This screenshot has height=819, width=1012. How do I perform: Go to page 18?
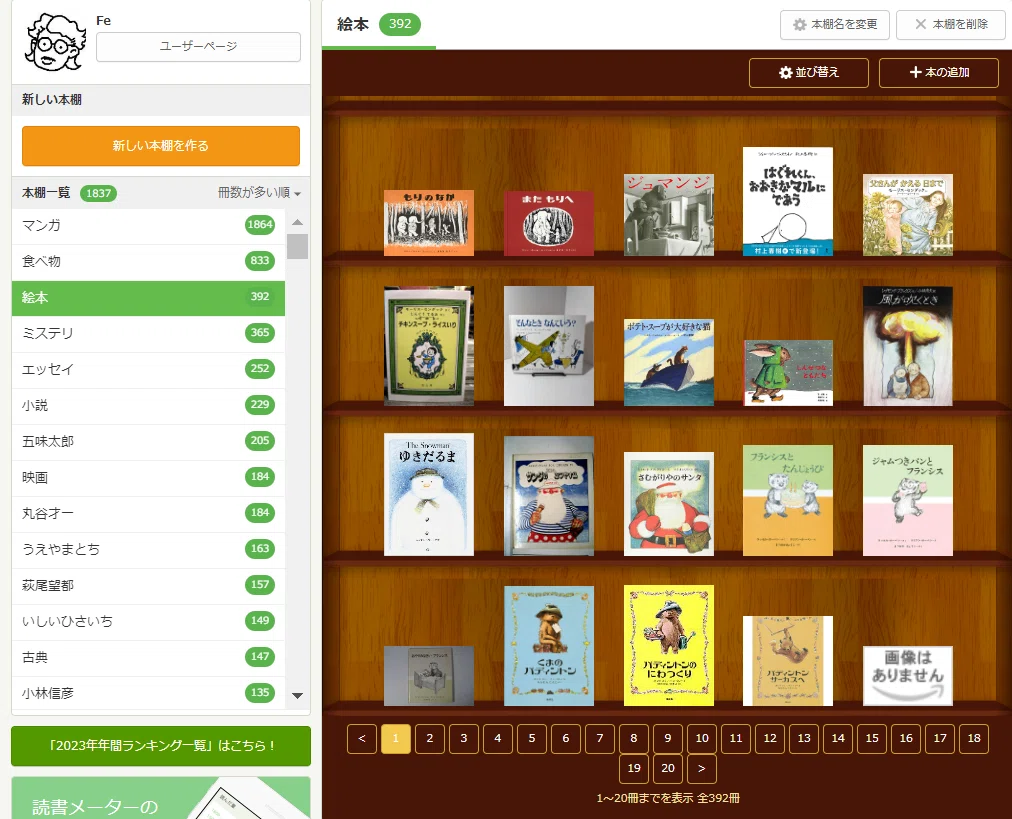pos(974,739)
